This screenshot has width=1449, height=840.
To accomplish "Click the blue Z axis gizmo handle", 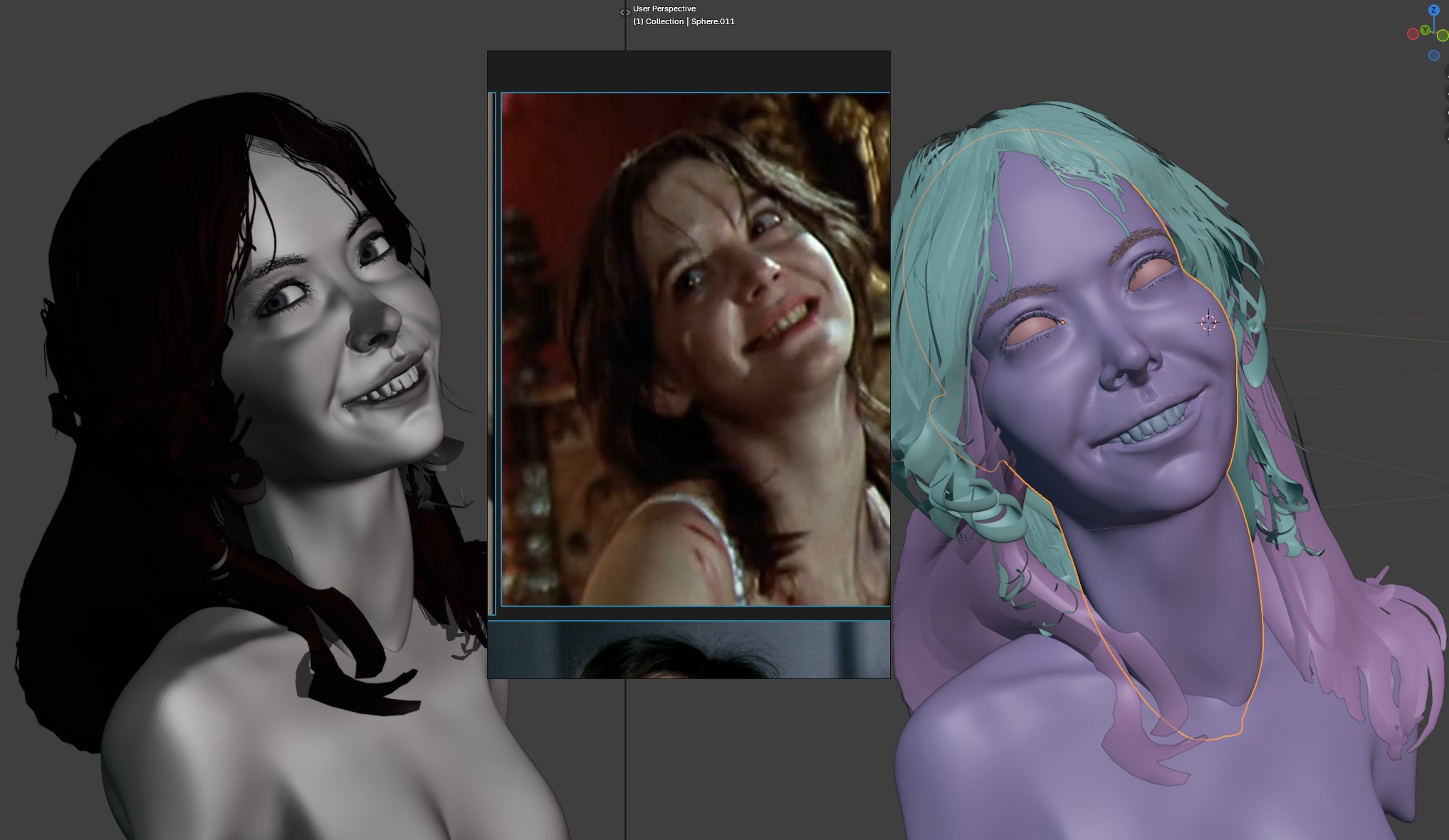I will pos(1434,10).
